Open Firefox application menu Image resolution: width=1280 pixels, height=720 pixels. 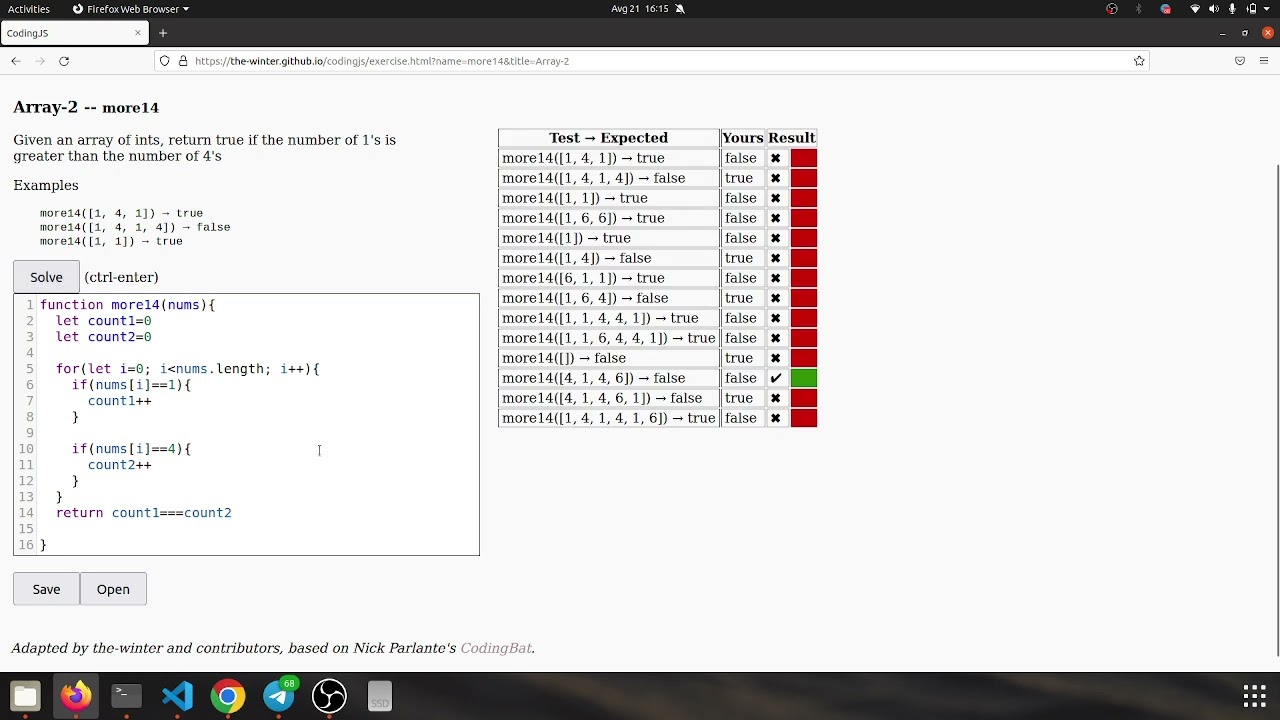pos(1264,61)
